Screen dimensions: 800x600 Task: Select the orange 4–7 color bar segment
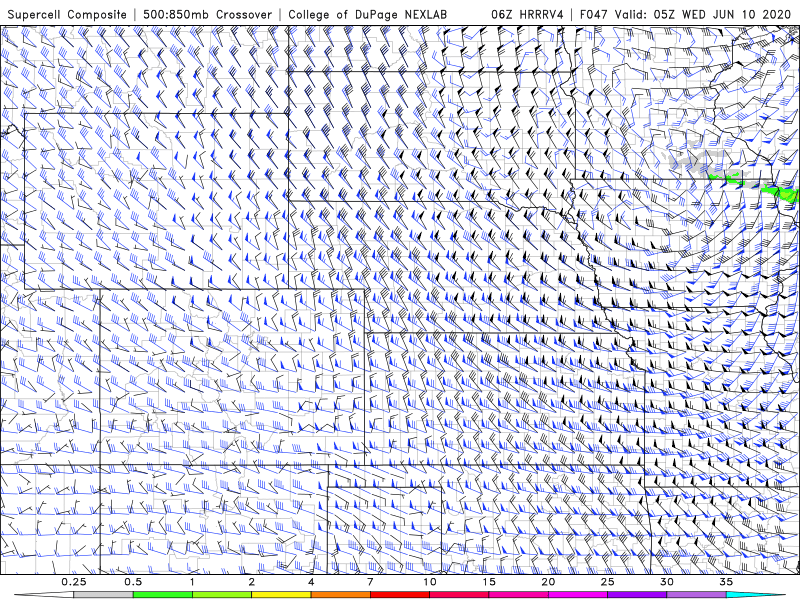coord(340,595)
